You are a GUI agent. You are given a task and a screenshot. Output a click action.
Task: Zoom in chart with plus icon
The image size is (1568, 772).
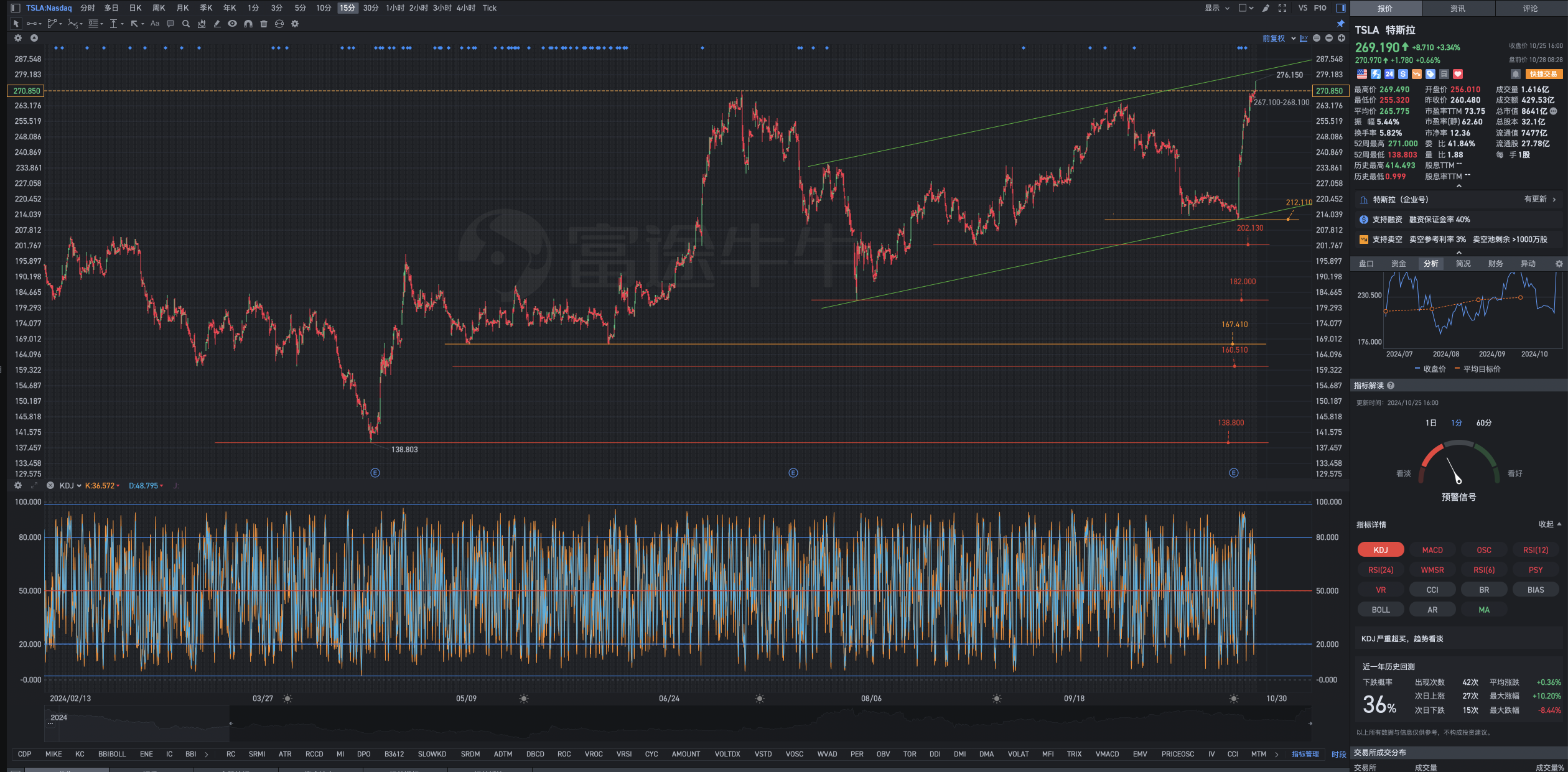coord(1342,38)
